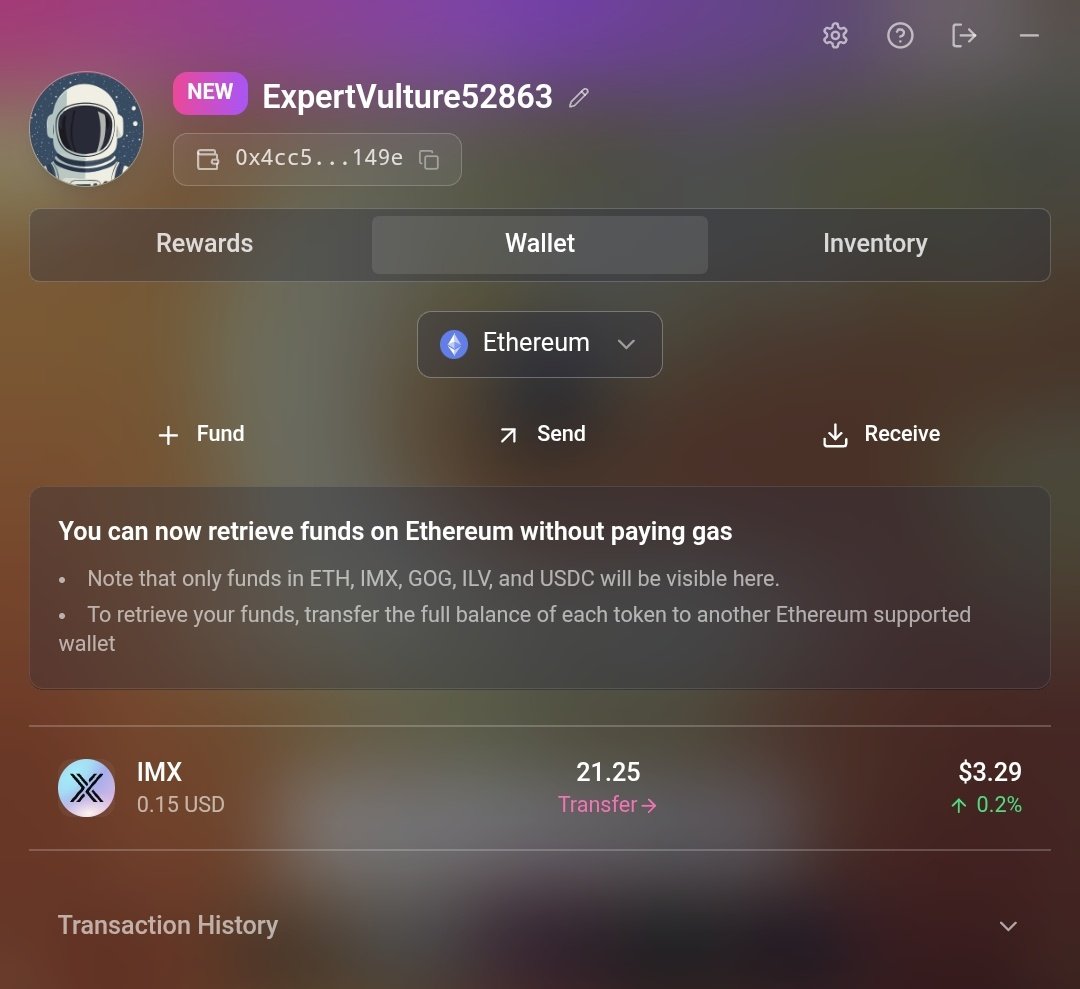Click the Send button

[x=542, y=434]
